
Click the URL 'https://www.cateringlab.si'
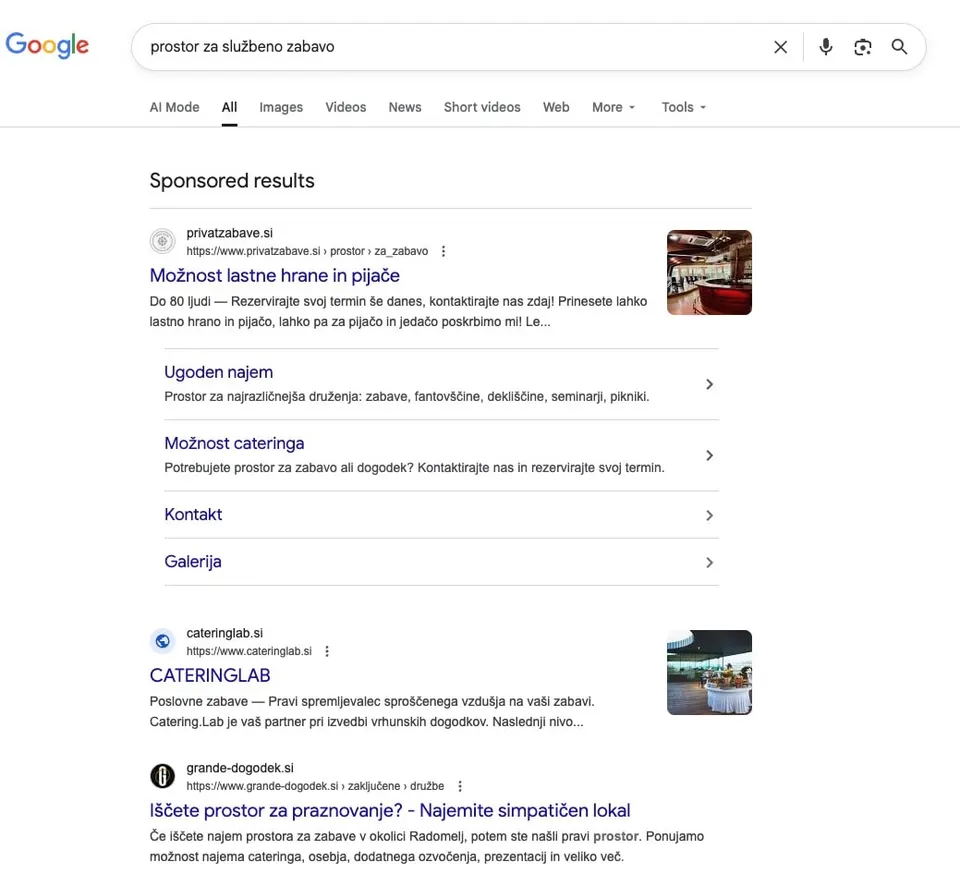[249, 651]
